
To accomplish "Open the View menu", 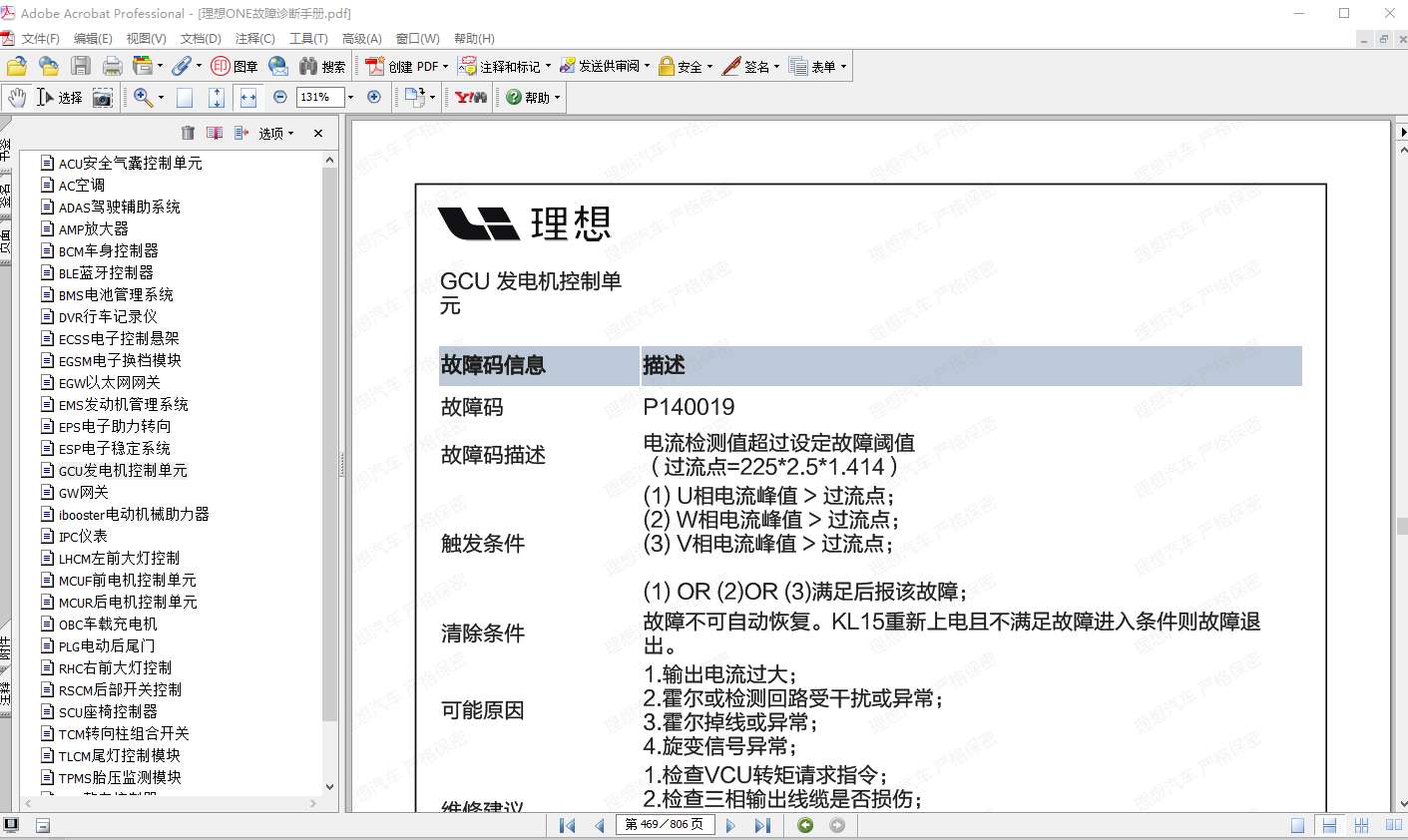I will (x=146, y=38).
